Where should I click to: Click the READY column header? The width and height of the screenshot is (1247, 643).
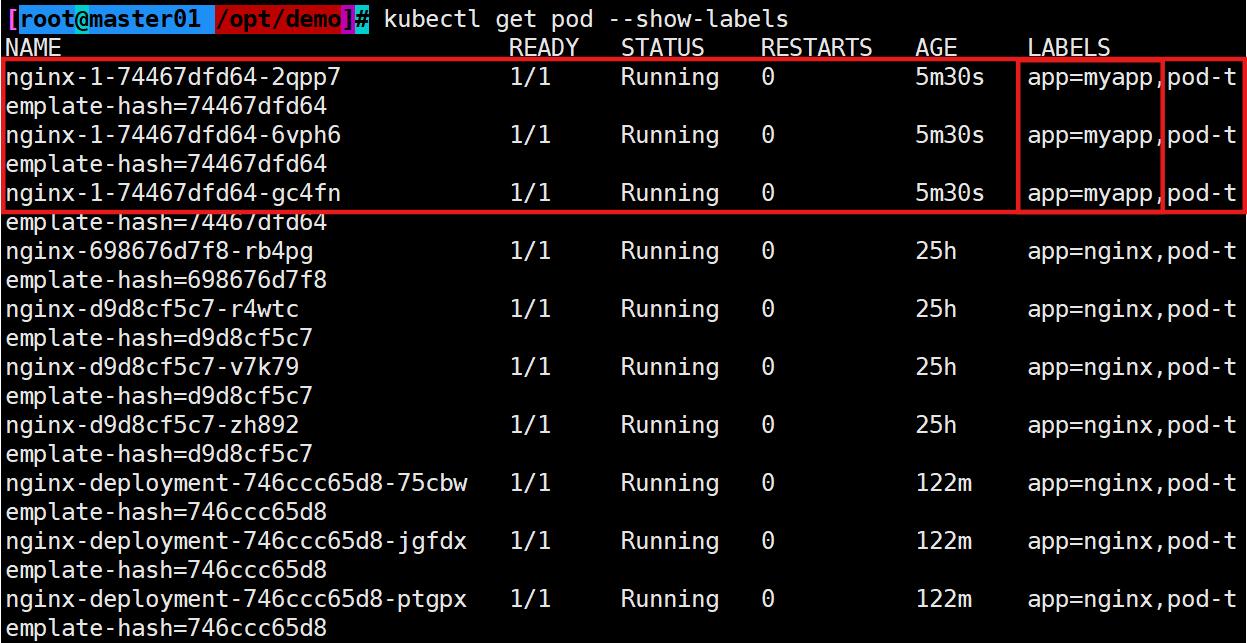tap(544, 47)
